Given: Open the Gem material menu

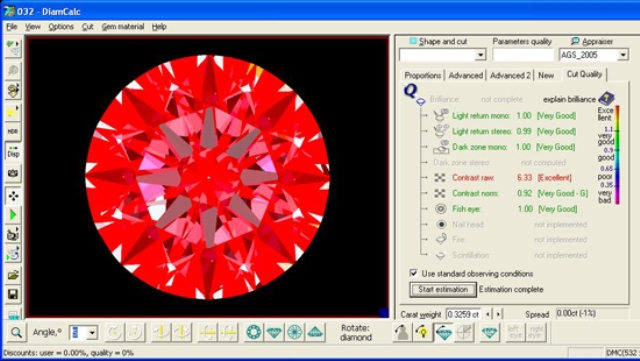Looking at the screenshot, I should point(123,27).
